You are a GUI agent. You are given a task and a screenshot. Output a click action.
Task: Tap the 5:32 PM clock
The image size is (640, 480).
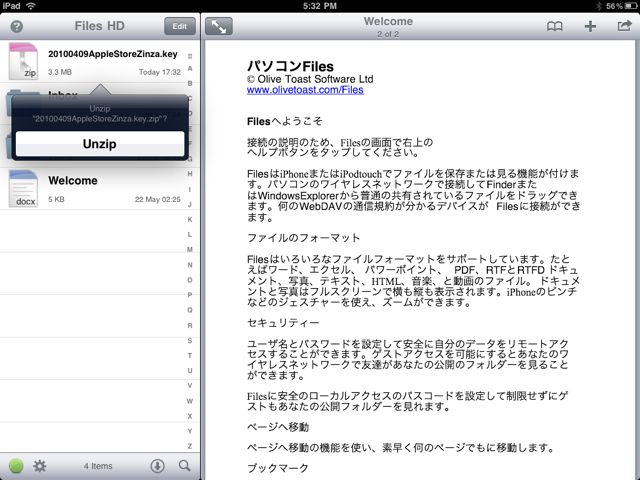coord(320,6)
